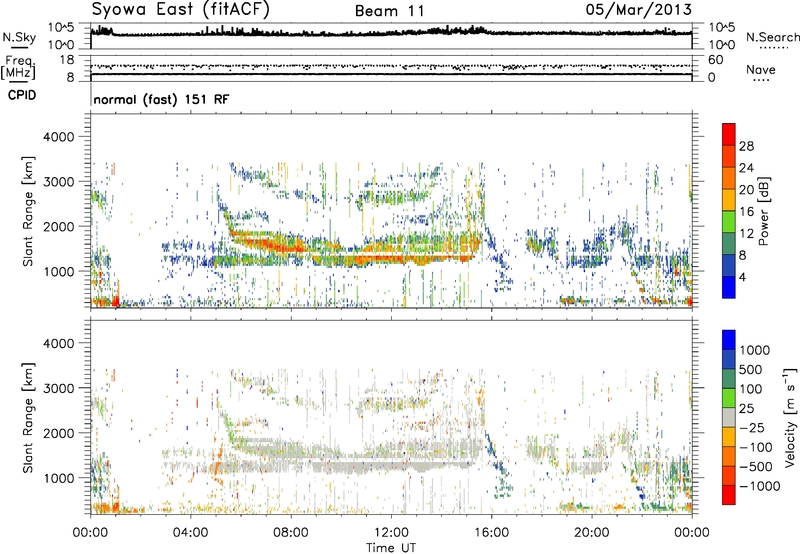Click the '08:00' time tick label

coord(291,533)
